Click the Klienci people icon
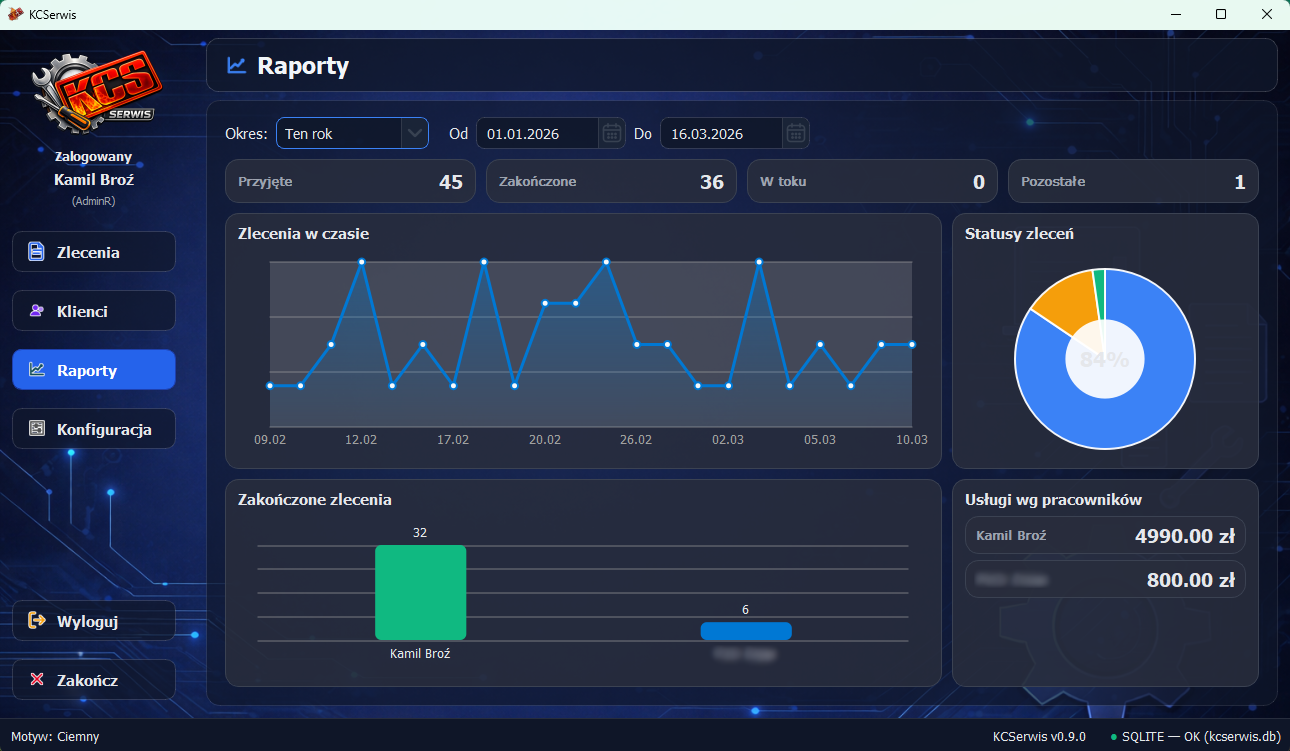Image resolution: width=1290 pixels, height=751 pixels. [37, 311]
